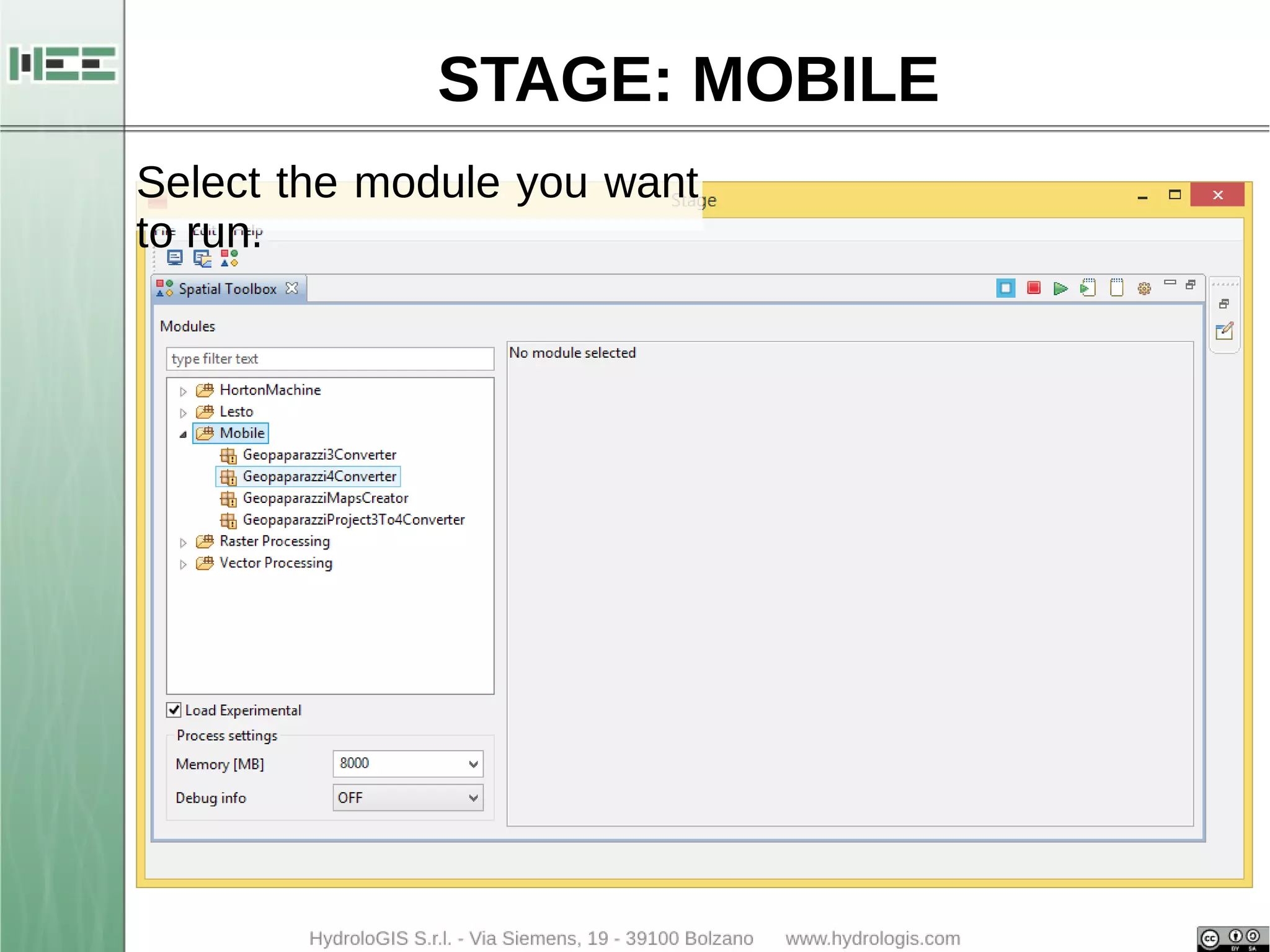Click the 'Memory [MB]' label
This screenshot has width=1270, height=952.
[220, 764]
